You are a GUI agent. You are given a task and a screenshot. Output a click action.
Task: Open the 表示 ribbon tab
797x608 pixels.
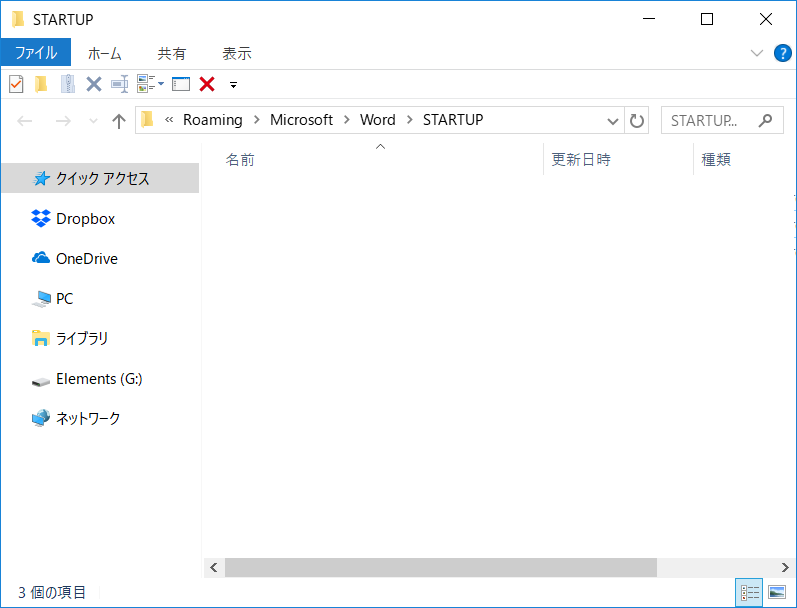[237, 53]
